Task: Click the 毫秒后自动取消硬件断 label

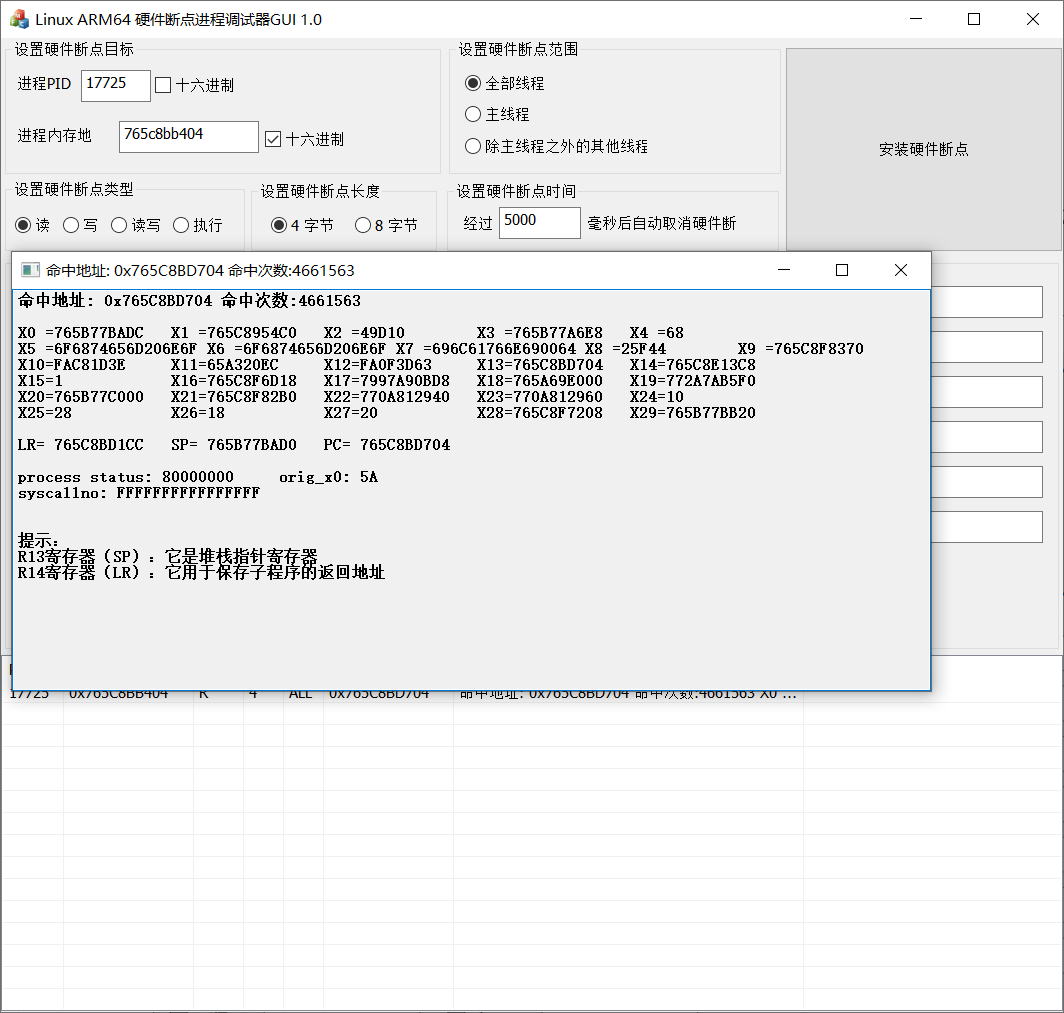Action: [x=662, y=223]
